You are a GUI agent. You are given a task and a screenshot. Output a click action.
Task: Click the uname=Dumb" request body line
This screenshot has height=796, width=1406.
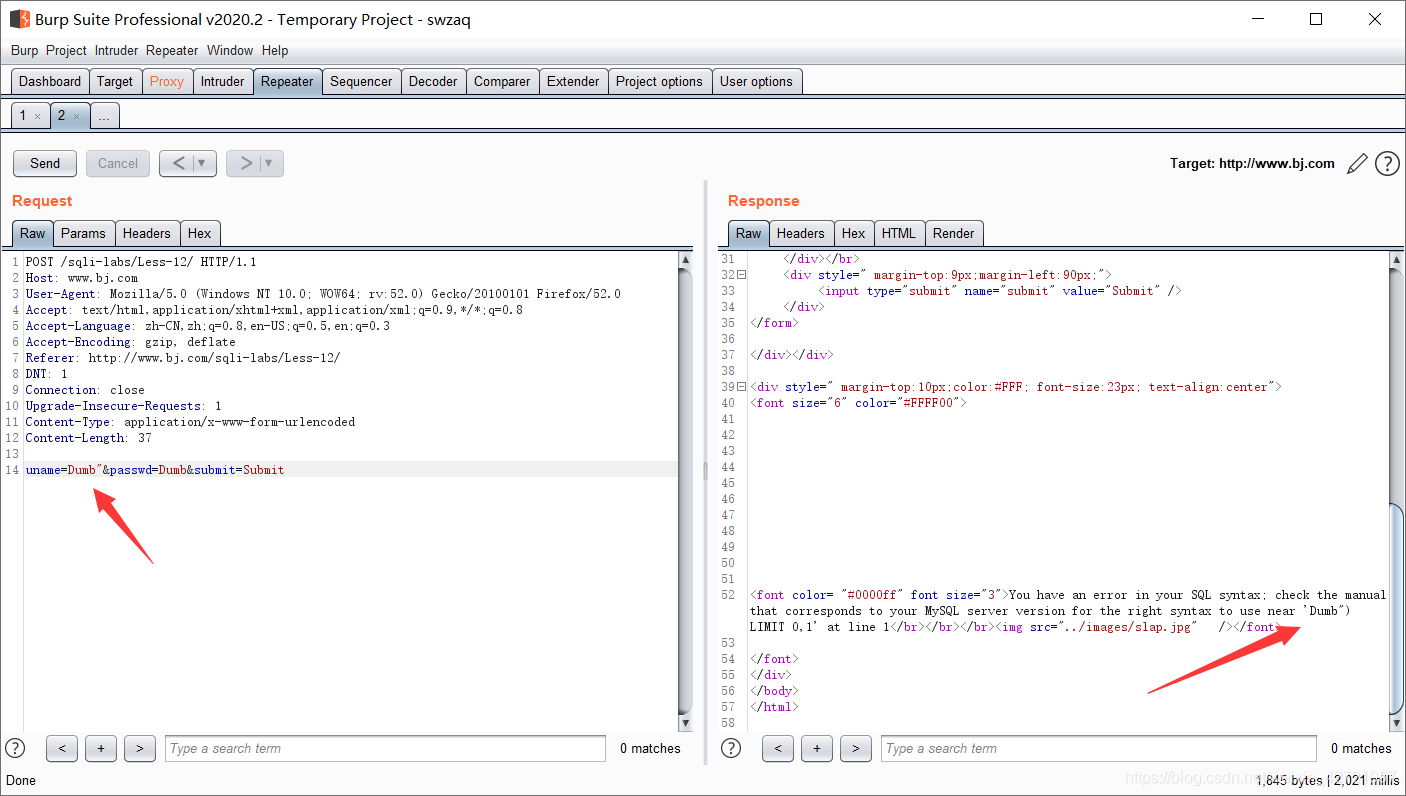[x=155, y=469]
